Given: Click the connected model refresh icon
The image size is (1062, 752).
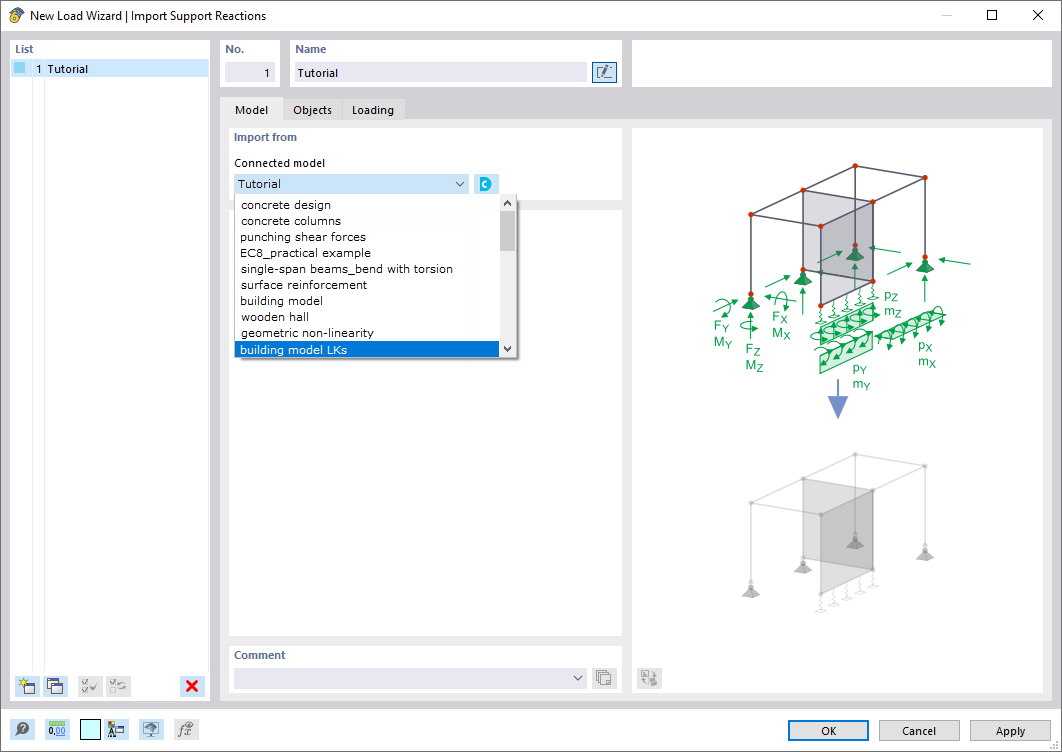Looking at the screenshot, I should [x=486, y=184].
